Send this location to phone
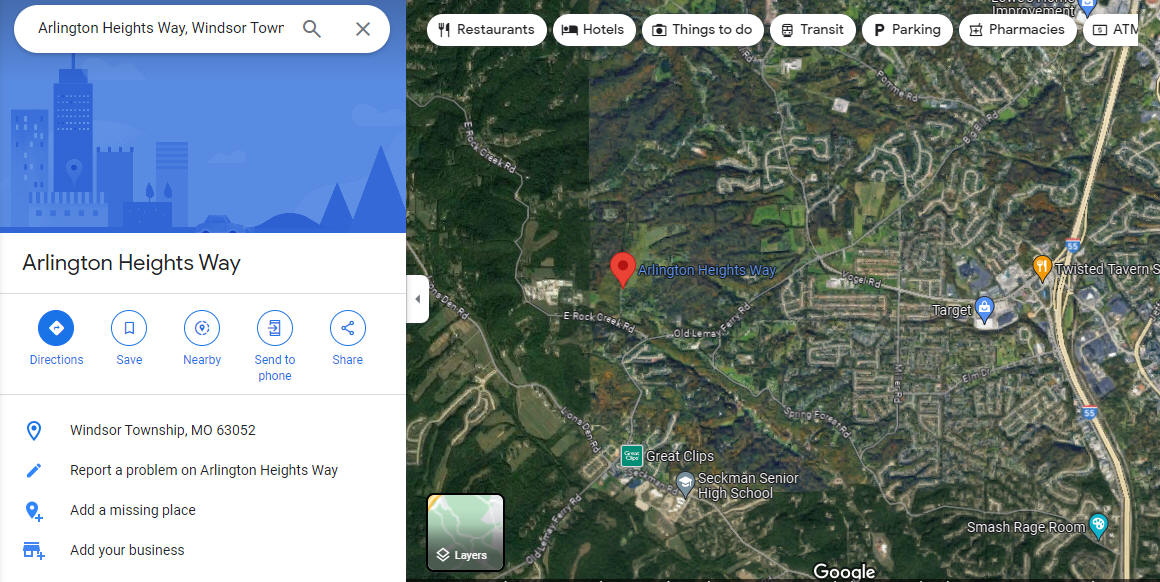This screenshot has width=1160, height=582. (x=274, y=328)
